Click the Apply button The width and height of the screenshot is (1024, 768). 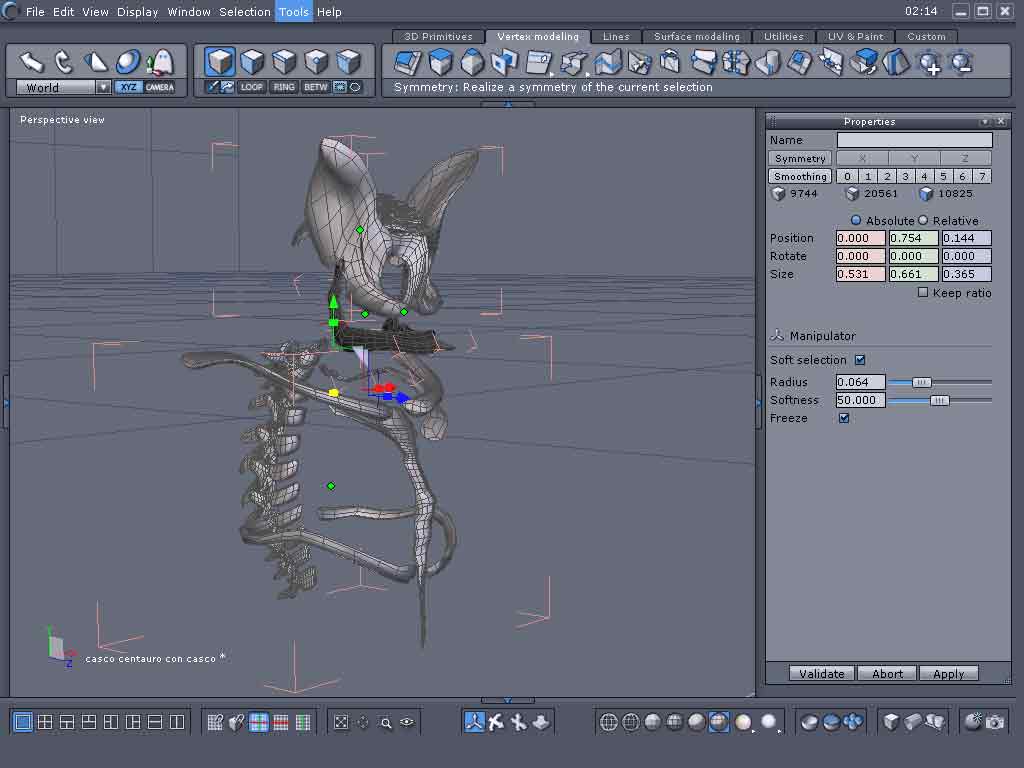[x=948, y=673]
